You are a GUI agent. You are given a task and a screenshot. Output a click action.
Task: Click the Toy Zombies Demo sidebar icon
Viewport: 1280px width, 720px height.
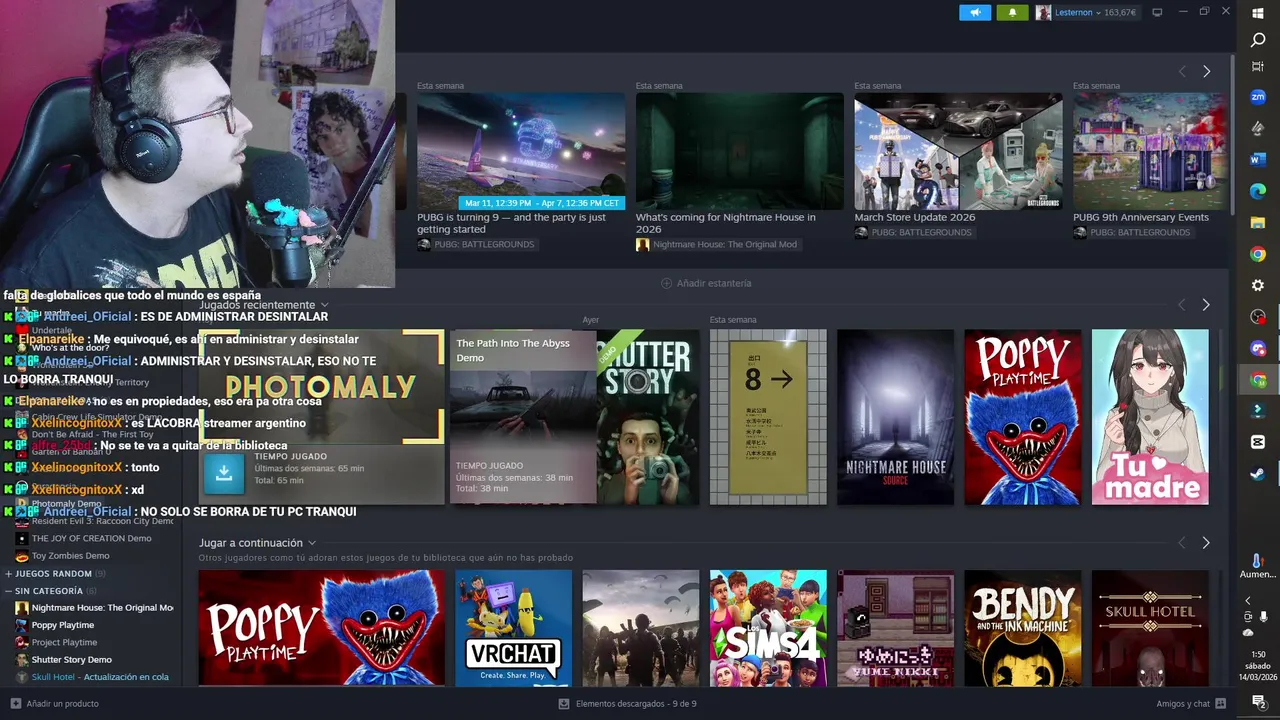pos(22,556)
